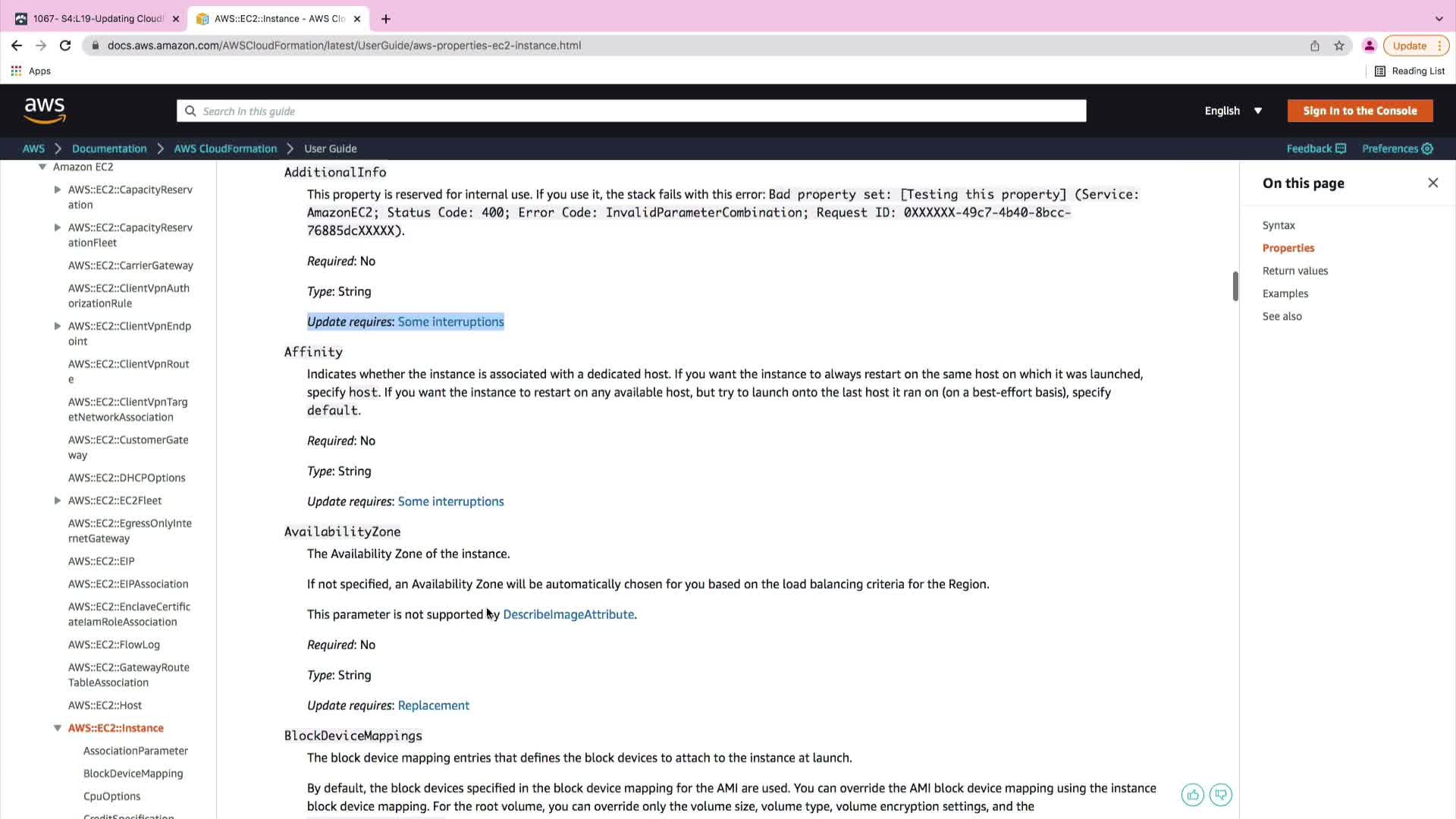Click the thumbs up feedback icon
The width and height of the screenshot is (1456, 819).
[x=1193, y=795]
